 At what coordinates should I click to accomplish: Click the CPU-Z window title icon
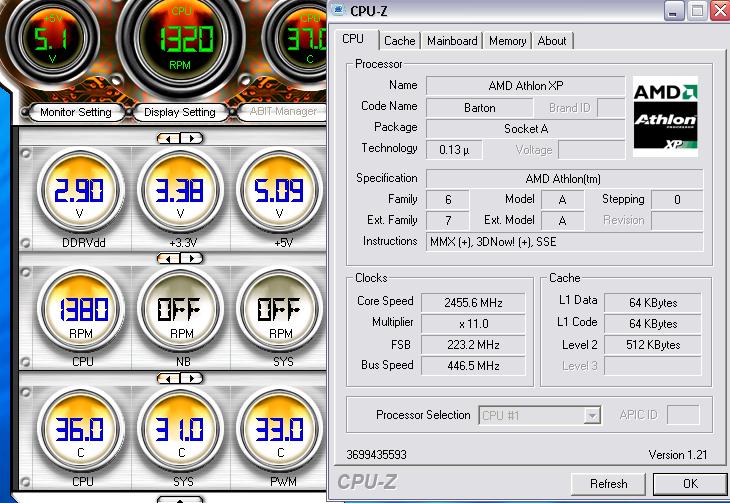338,10
